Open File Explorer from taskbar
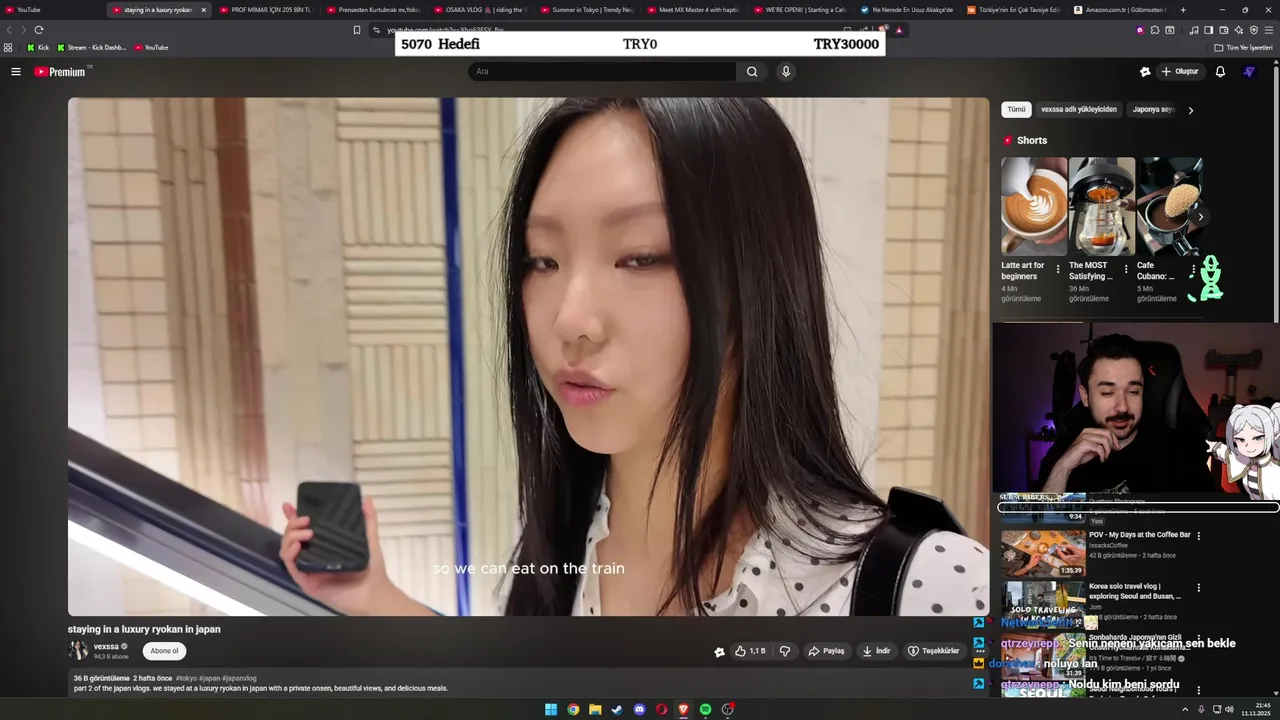The height and width of the screenshot is (720, 1280). pyautogui.click(x=595, y=710)
